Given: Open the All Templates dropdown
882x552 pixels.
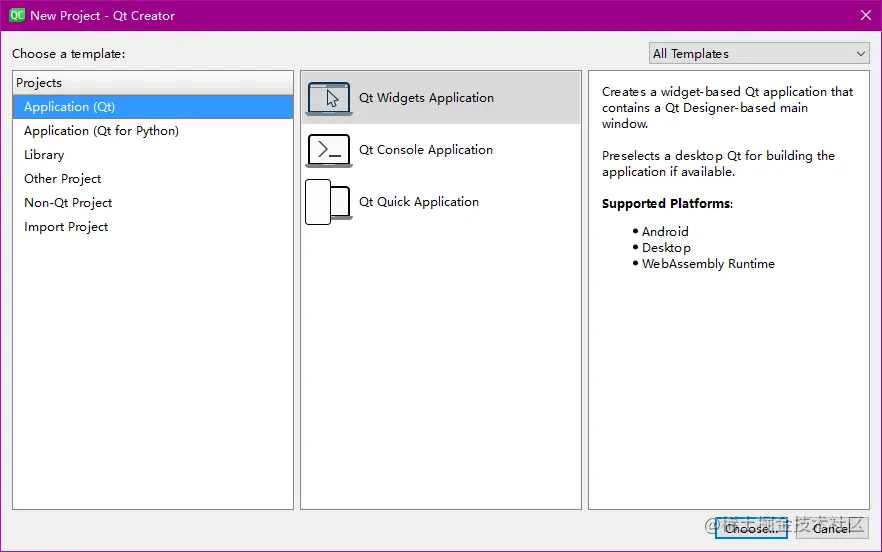Looking at the screenshot, I should pos(759,53).
